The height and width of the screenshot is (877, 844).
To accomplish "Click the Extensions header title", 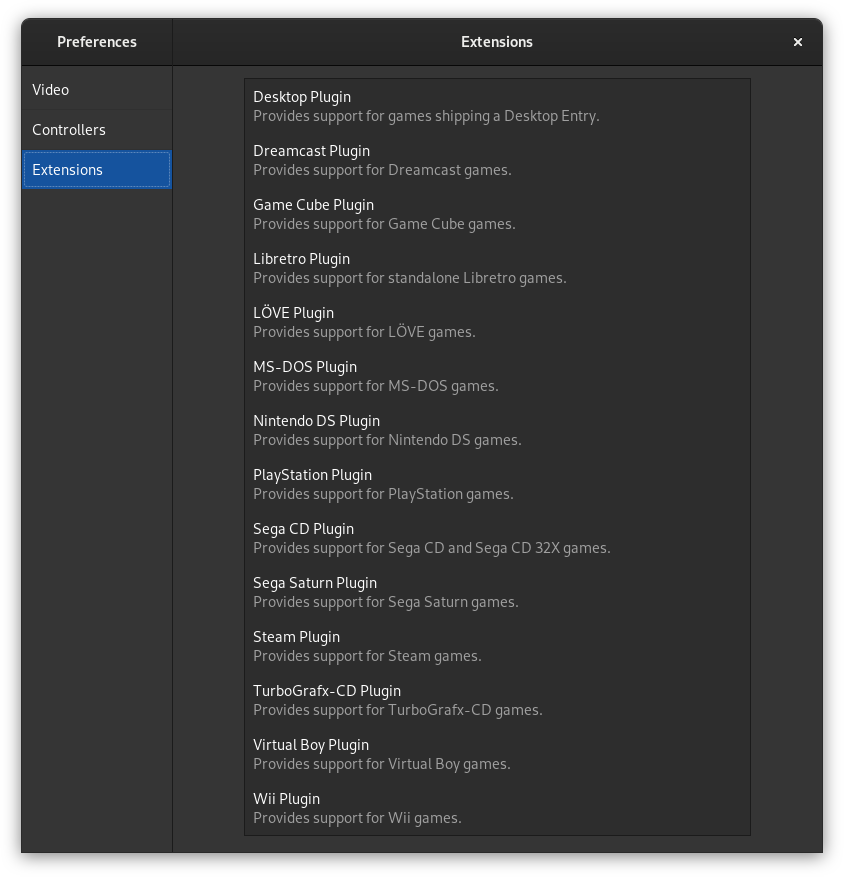I will point(497,42).
